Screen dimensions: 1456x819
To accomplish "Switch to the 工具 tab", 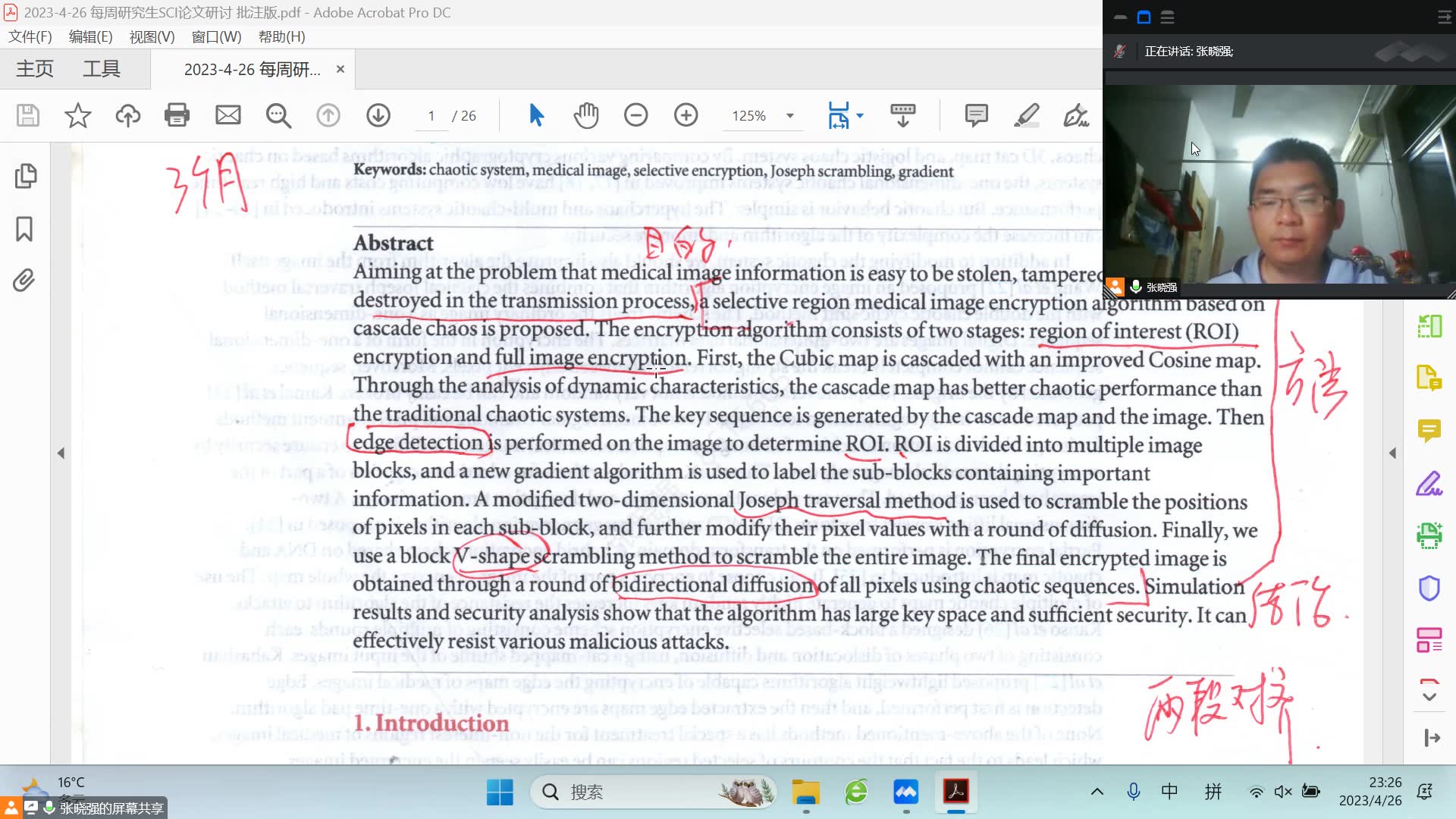I will [x=102, y=69].
